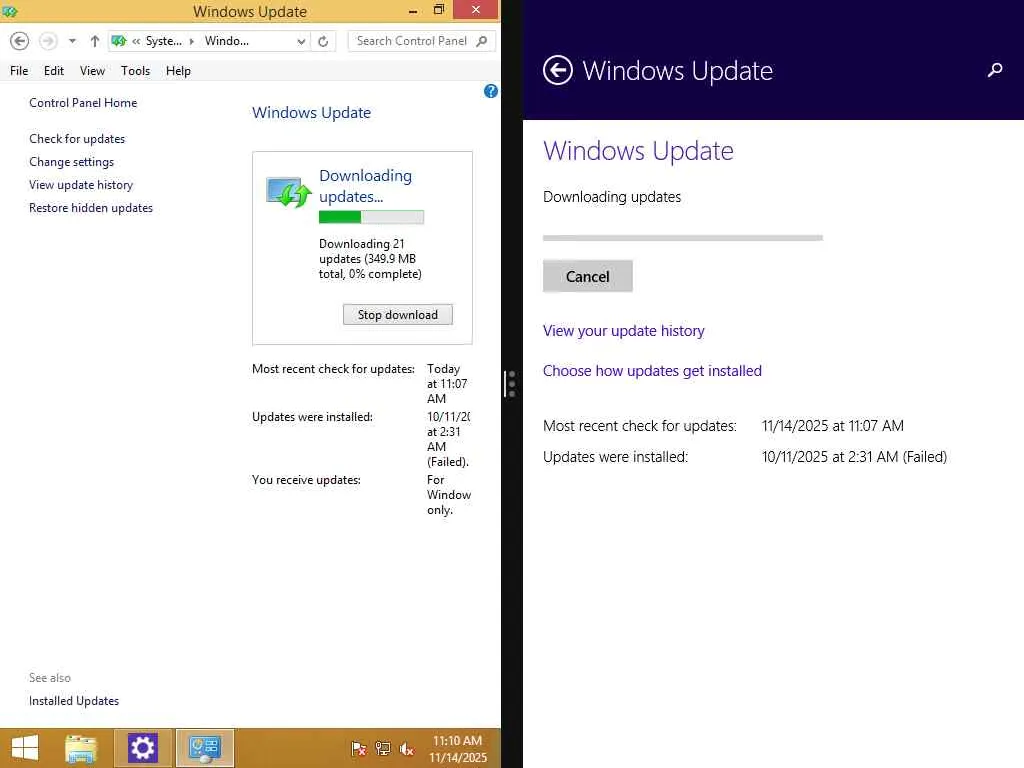
Task: Click the title bar Windows Update icon
Action: [x=10, y=11]
